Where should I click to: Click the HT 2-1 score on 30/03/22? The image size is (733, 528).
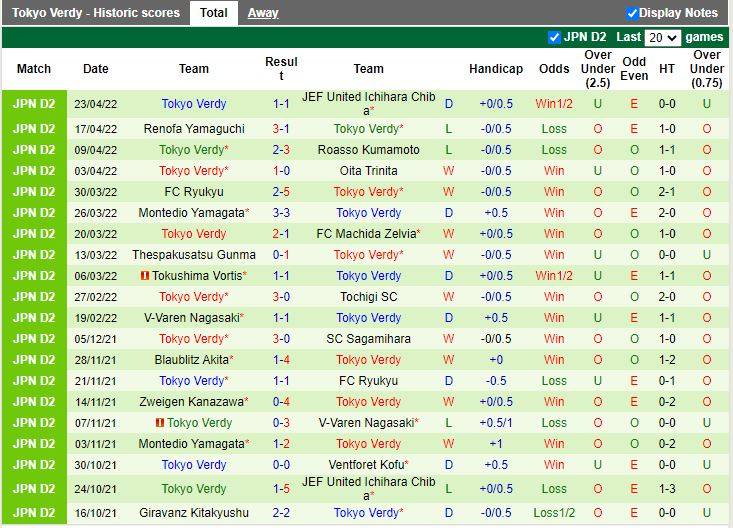click(x=667, y=192)
